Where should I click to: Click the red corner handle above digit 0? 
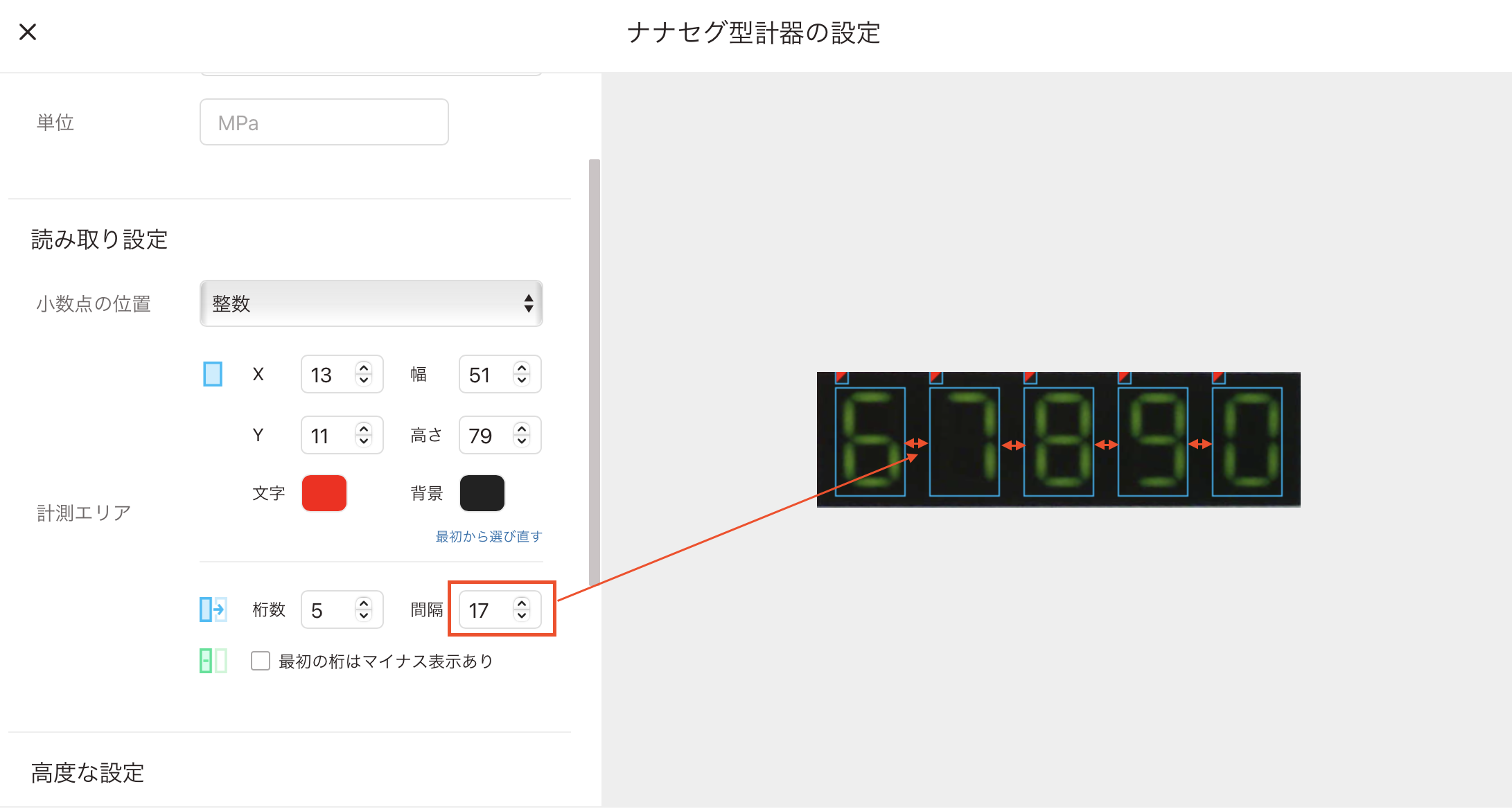point(1219,377)
